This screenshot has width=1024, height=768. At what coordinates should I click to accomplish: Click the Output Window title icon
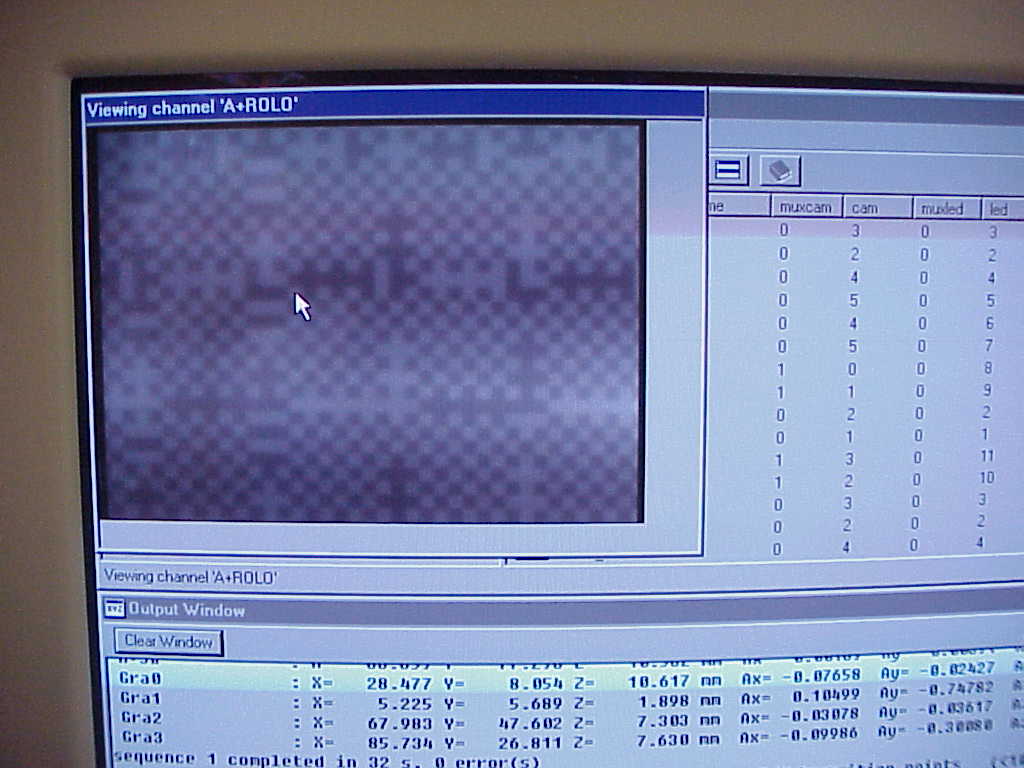115,609
